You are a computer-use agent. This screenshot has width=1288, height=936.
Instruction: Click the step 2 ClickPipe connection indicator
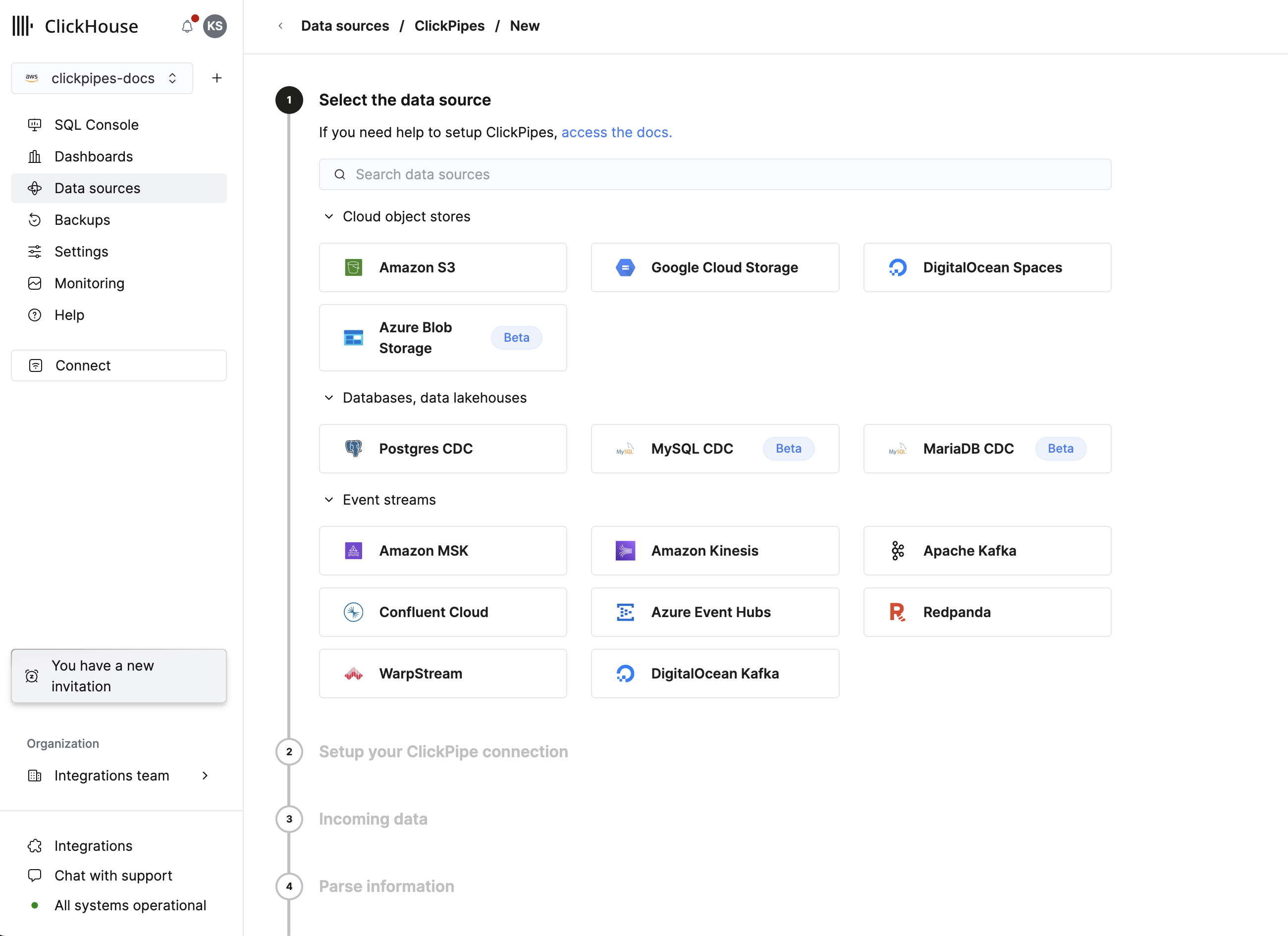pyautogui.click(x=289, y=751)
